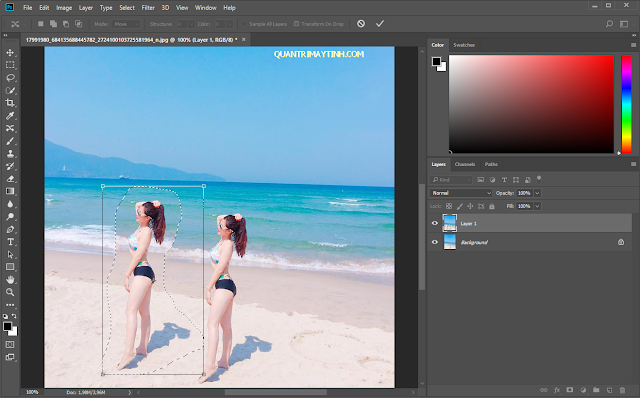640x398 pixels.
Task: Reset default foreground and background colors
Action: (x=5, y=316)
